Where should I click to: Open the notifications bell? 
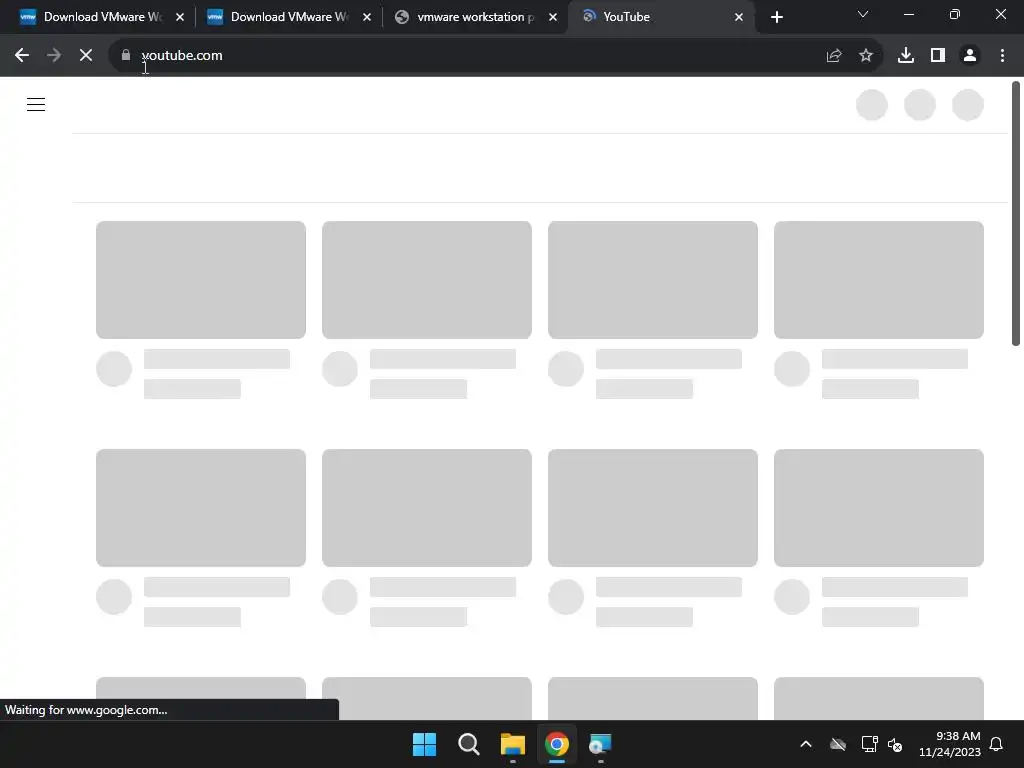pos(996,744)
